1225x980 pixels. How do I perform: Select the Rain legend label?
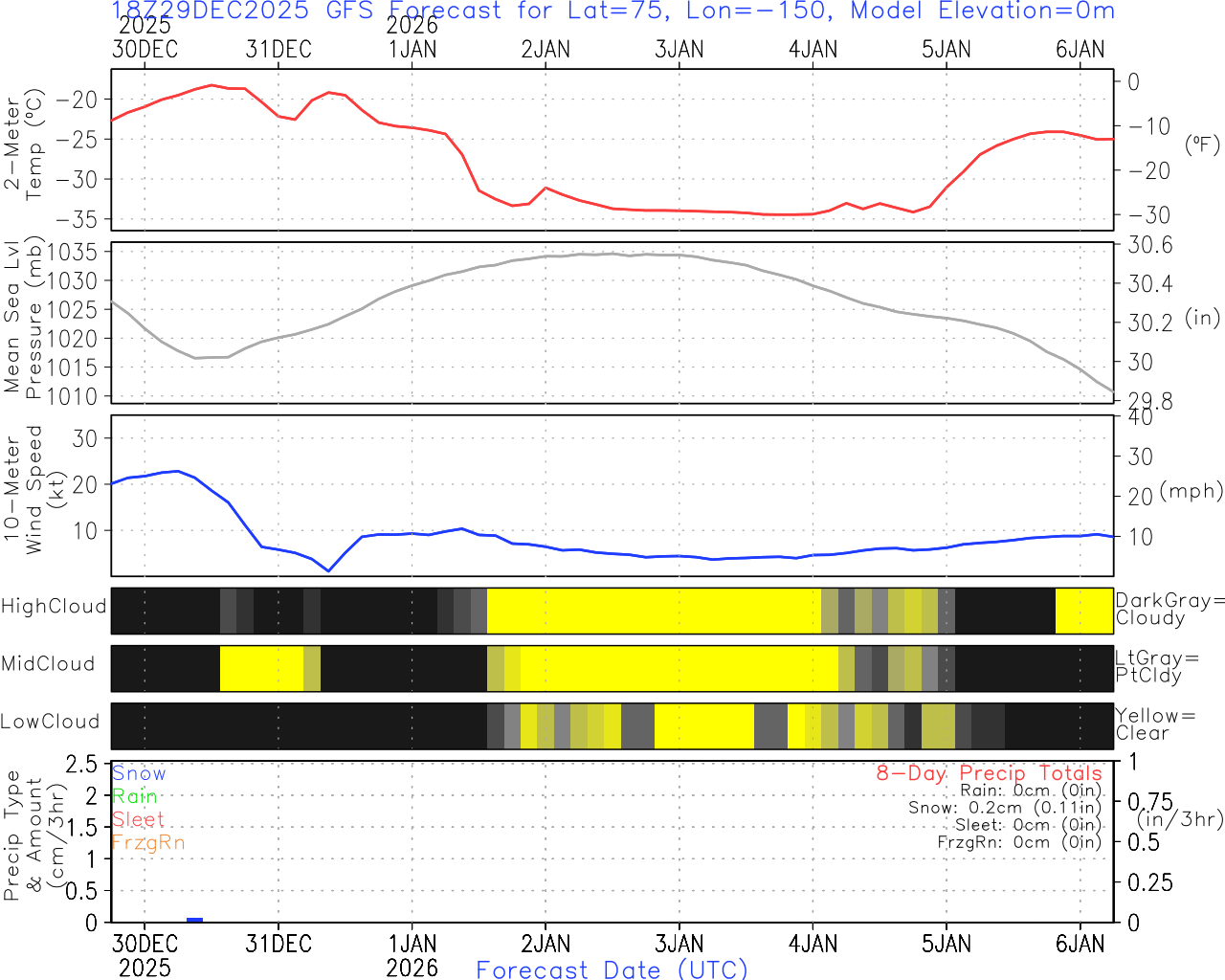134,796
